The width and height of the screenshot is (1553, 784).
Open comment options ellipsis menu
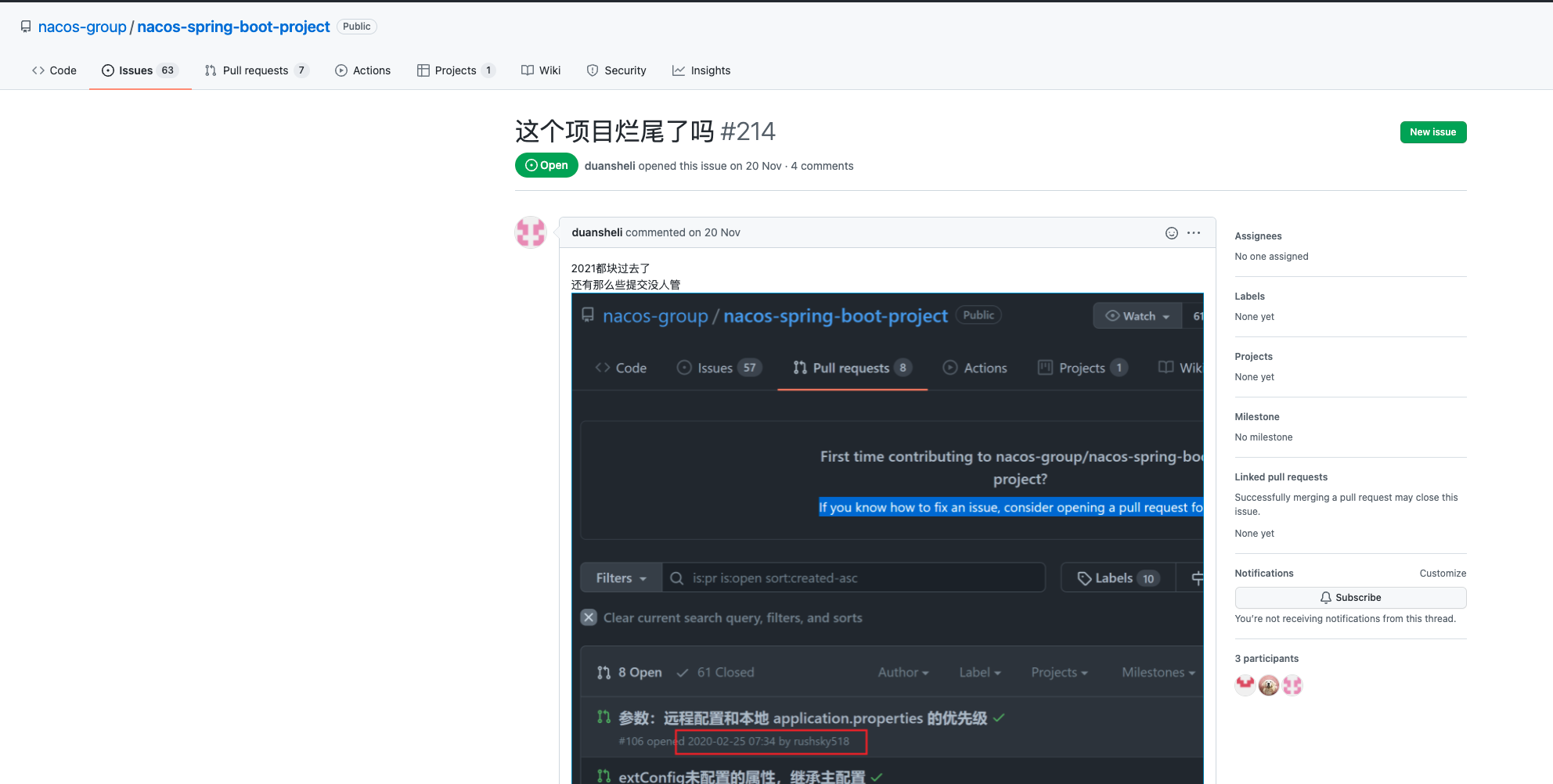1193,233
